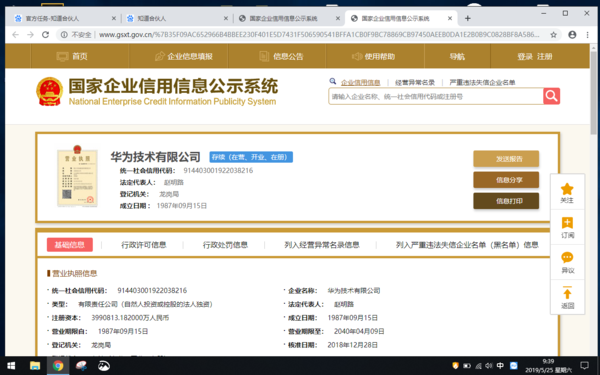
Task: Click 核准日期 value 2018年12月28日
Action: (x=352, y=345)
